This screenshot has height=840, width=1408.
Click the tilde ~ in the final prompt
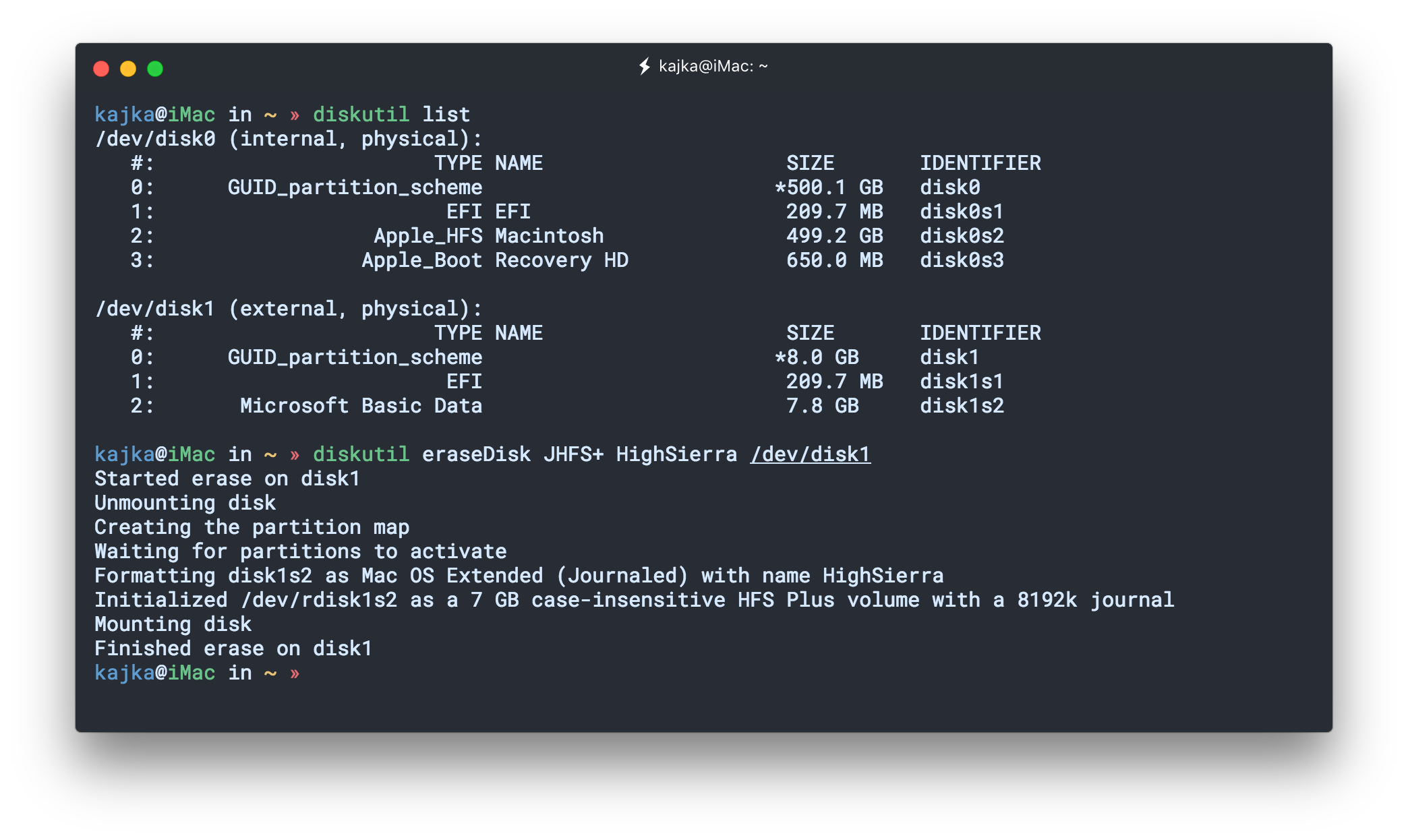[270, 672]
